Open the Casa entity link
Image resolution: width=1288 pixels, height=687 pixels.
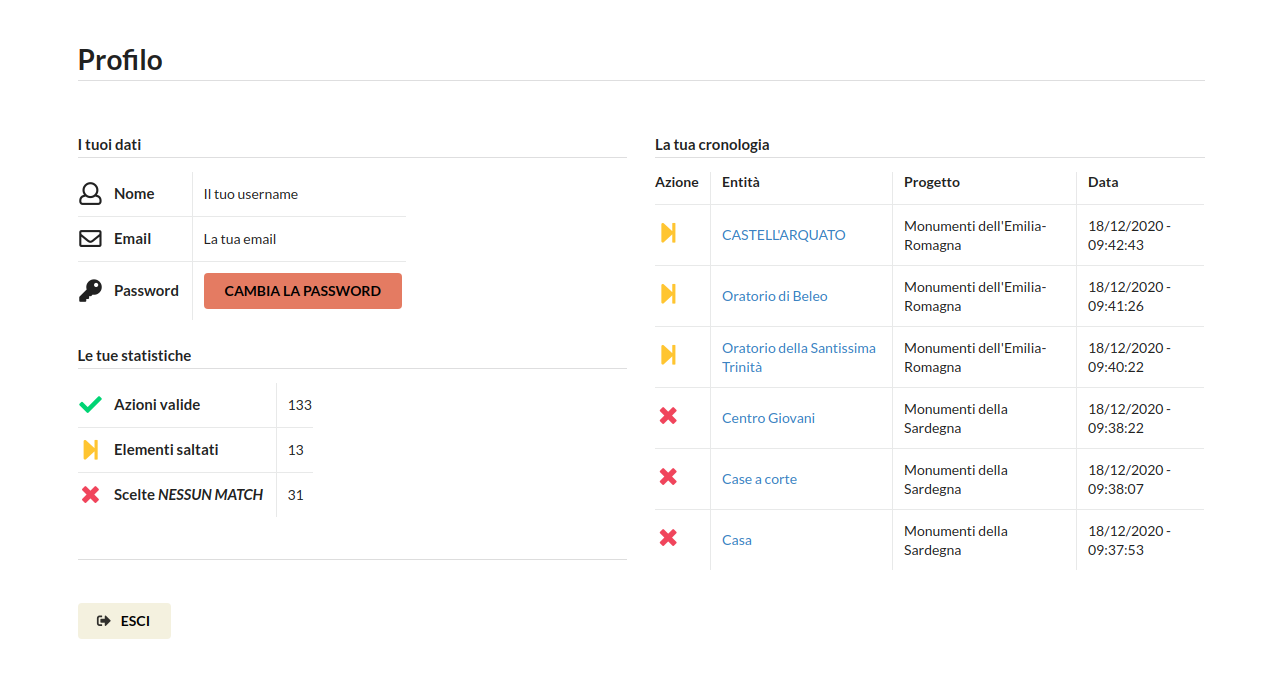click(x=736, y=540)
